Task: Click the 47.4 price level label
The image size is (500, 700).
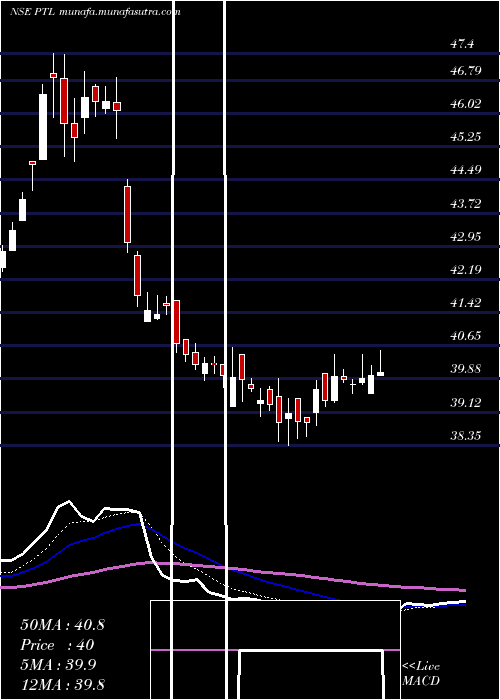Action: point(462,44)
